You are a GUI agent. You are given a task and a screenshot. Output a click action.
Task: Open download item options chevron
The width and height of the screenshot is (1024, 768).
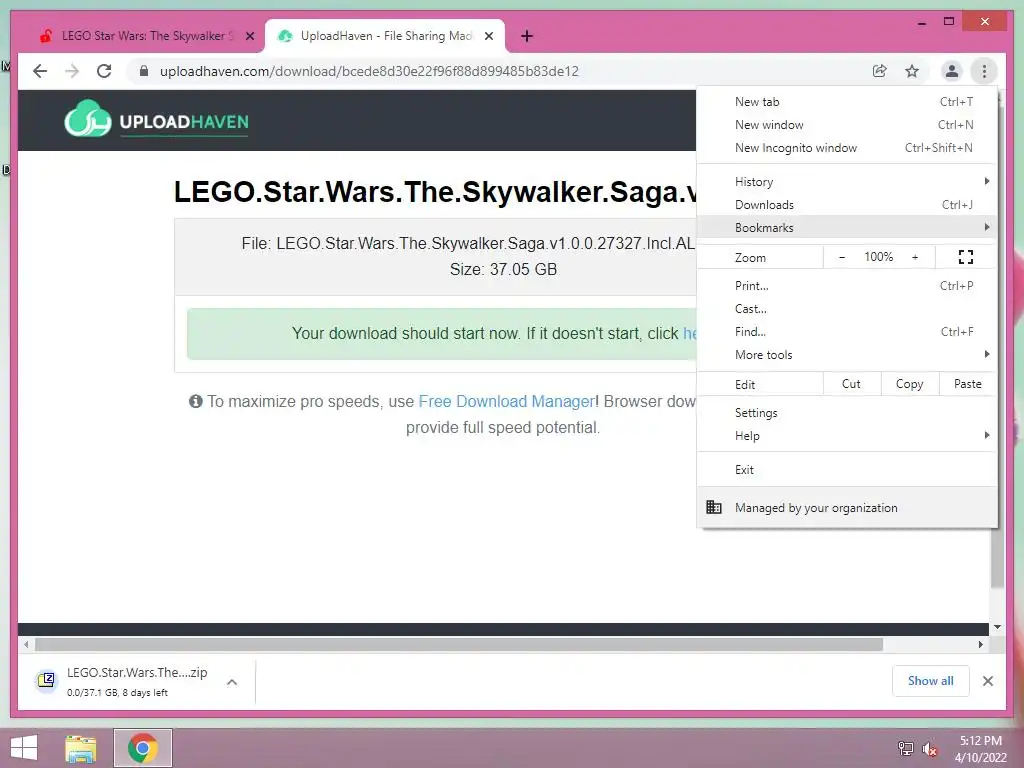coord(232,682)
